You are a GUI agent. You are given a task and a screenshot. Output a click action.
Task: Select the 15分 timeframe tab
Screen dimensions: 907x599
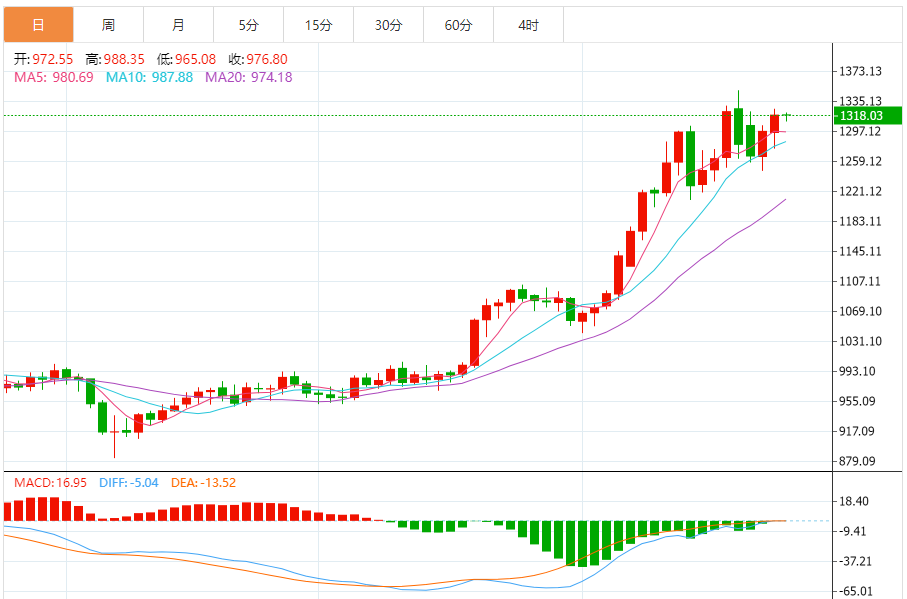318,25
